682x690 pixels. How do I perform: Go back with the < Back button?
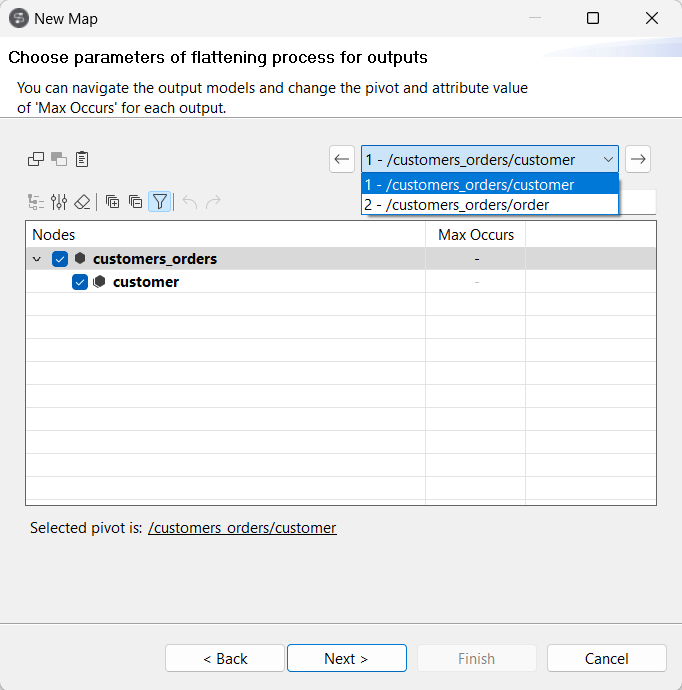225,658
